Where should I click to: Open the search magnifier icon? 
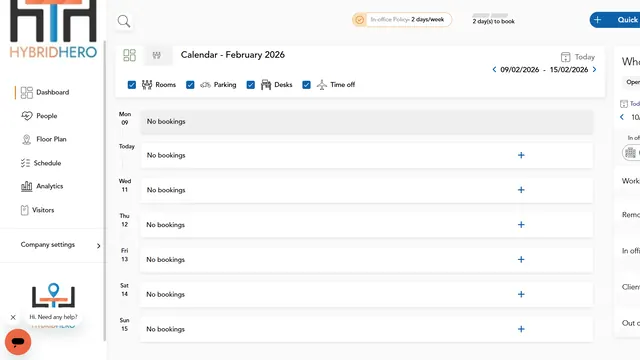point(124,21)
